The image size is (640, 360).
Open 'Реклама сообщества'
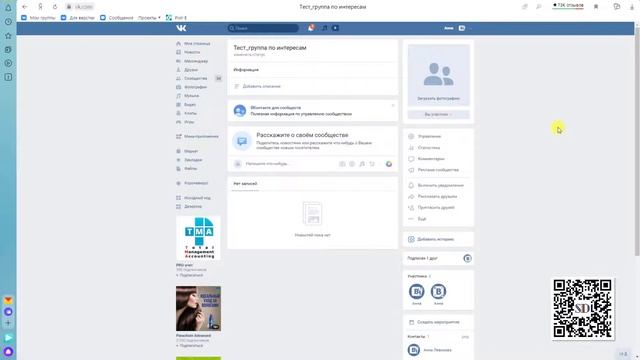tap(433, 170)
